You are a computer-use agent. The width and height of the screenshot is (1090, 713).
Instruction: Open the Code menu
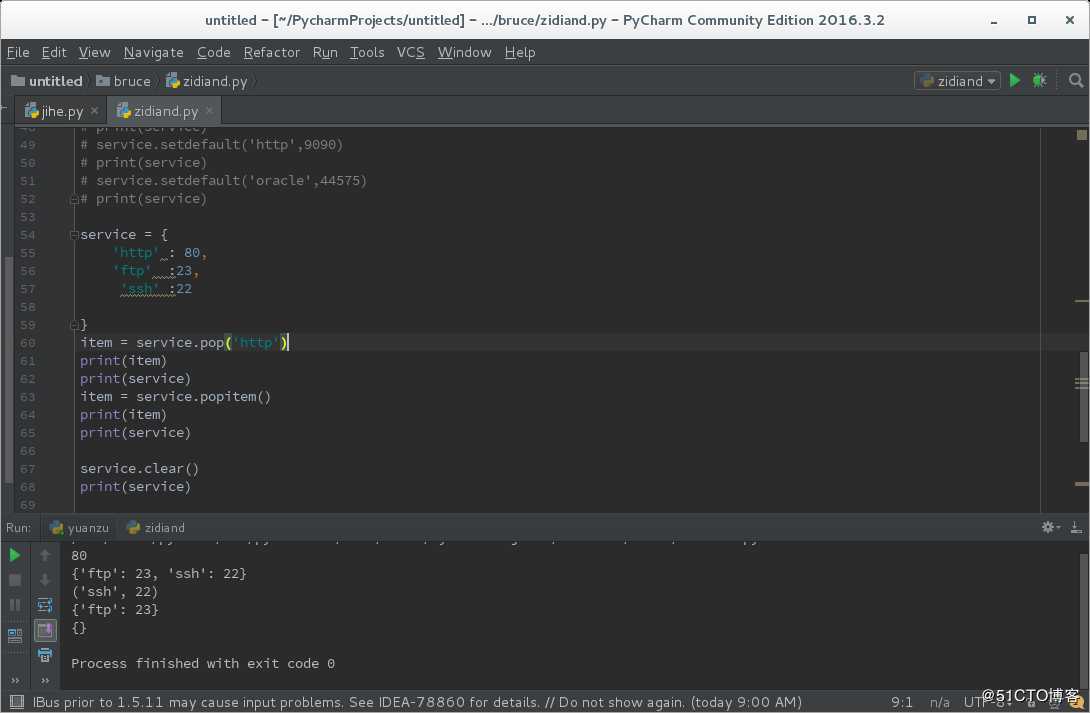[x=213, y=52]
